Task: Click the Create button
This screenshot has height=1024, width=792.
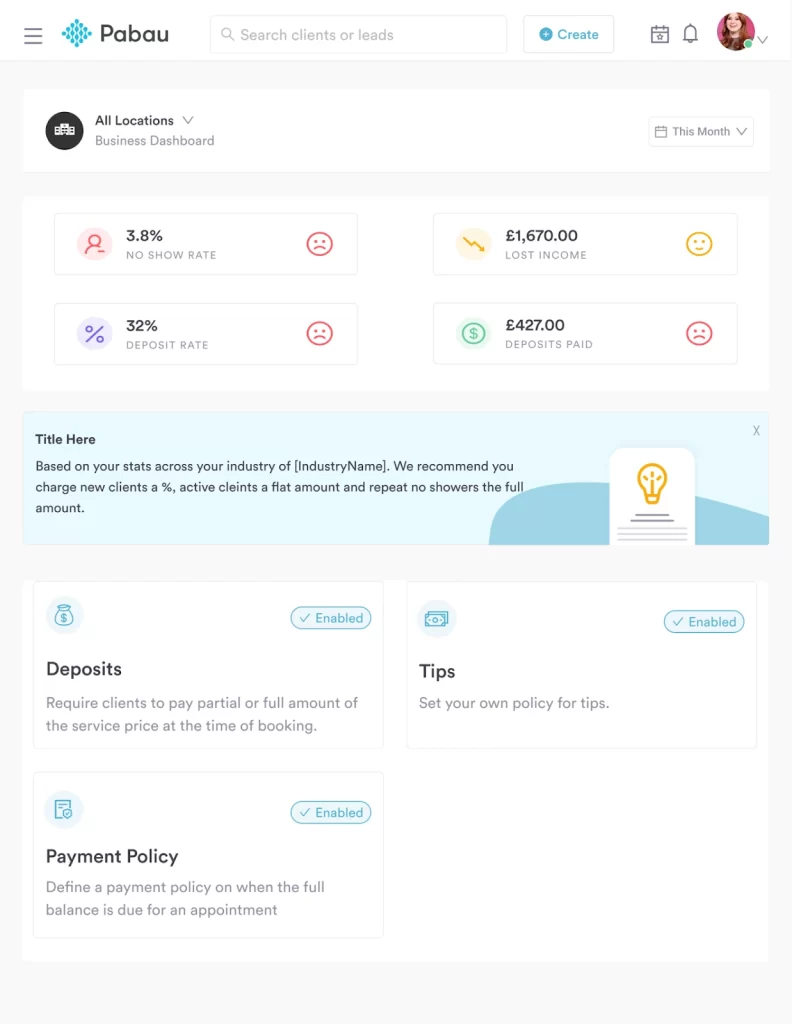Action: 568,34
